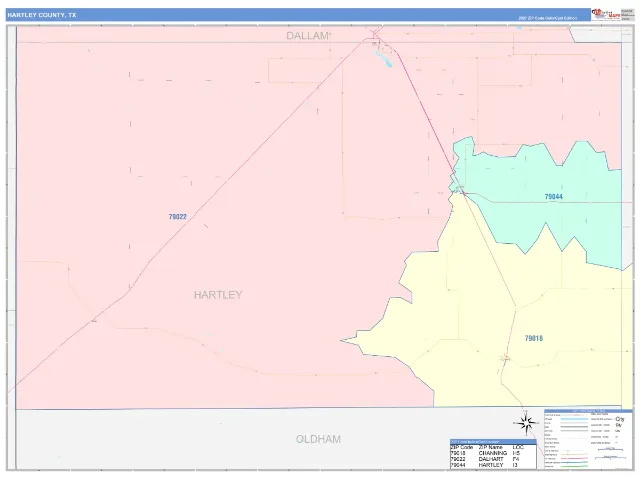Click the Channing town road junction symbol
The width and height of the screenshot is (640, 480).
[x=506, y=358]
